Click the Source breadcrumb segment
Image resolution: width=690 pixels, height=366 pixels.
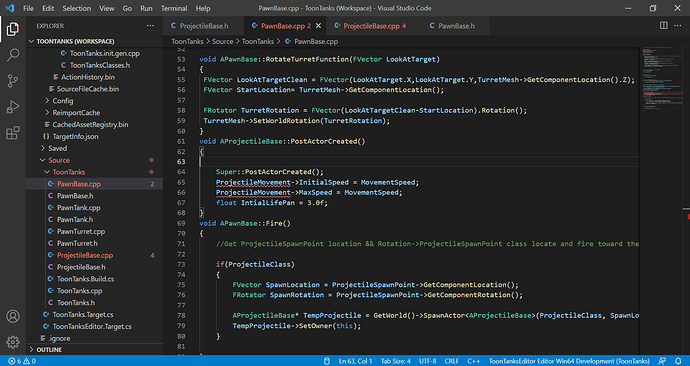[x=222, y=41]
